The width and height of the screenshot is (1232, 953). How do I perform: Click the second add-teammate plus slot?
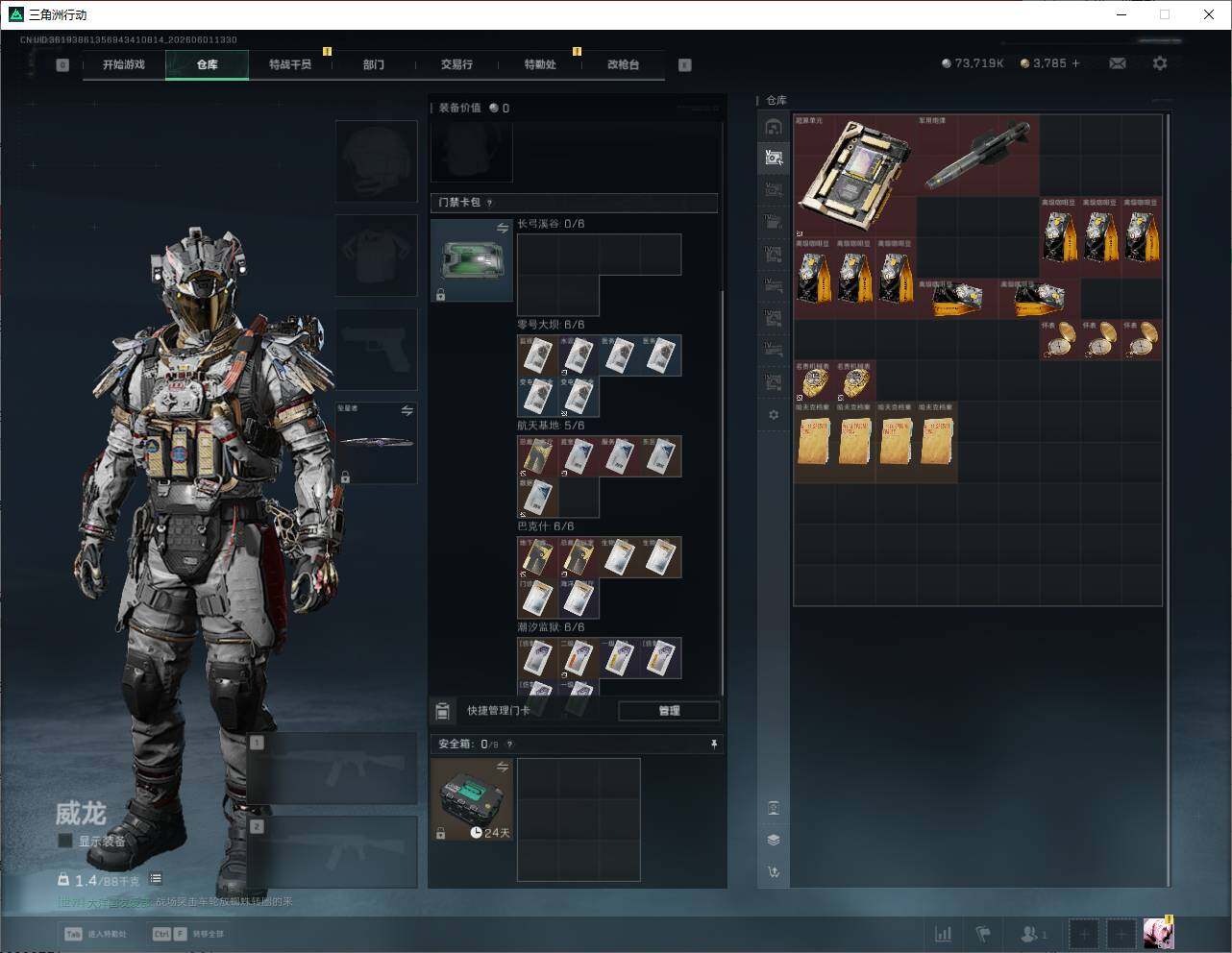pyautogui.click(x=1121, y=934)
